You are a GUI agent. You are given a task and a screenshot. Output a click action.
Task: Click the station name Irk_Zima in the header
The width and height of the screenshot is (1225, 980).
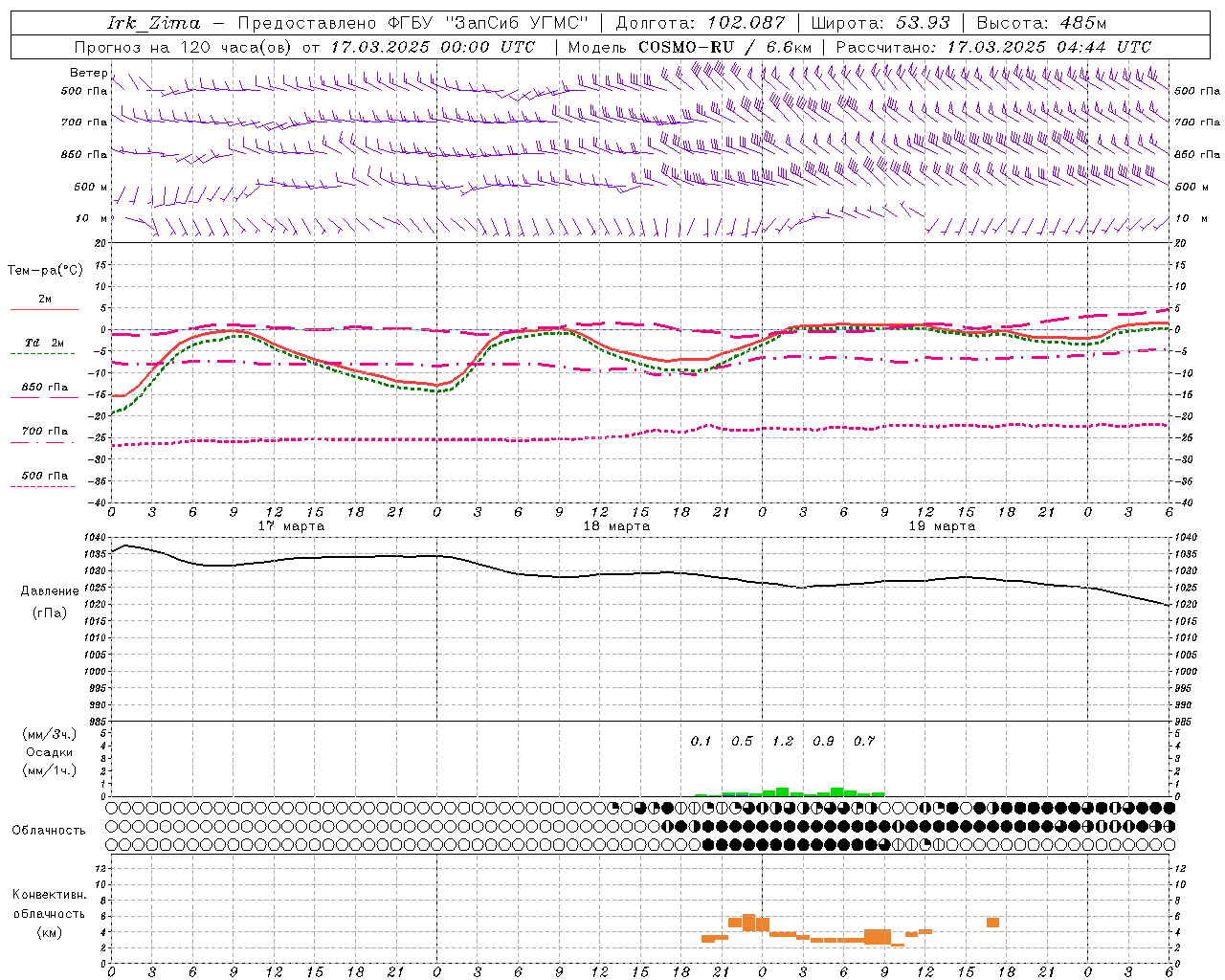tap(154, 23)
